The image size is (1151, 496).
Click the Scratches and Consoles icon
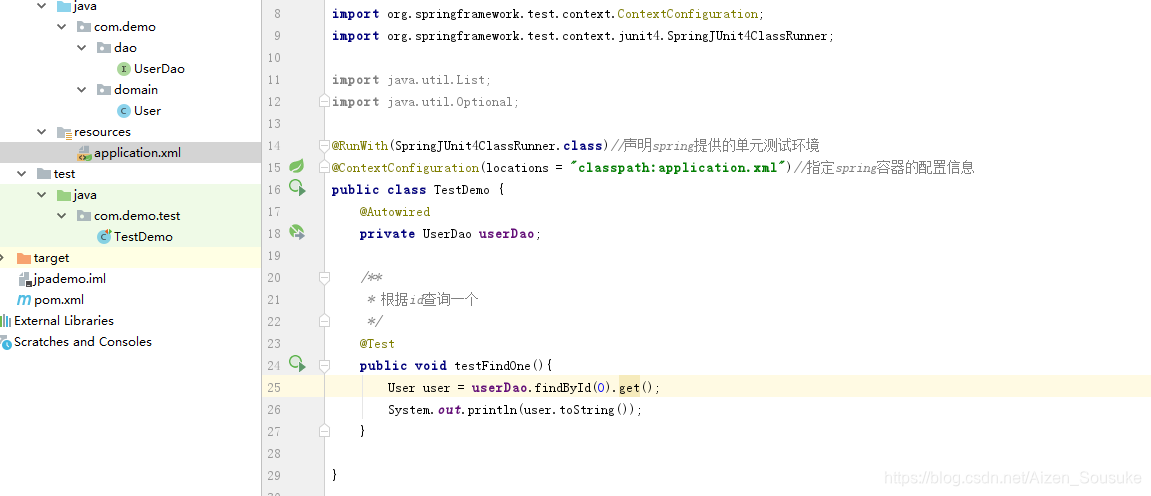click(6, 342)
